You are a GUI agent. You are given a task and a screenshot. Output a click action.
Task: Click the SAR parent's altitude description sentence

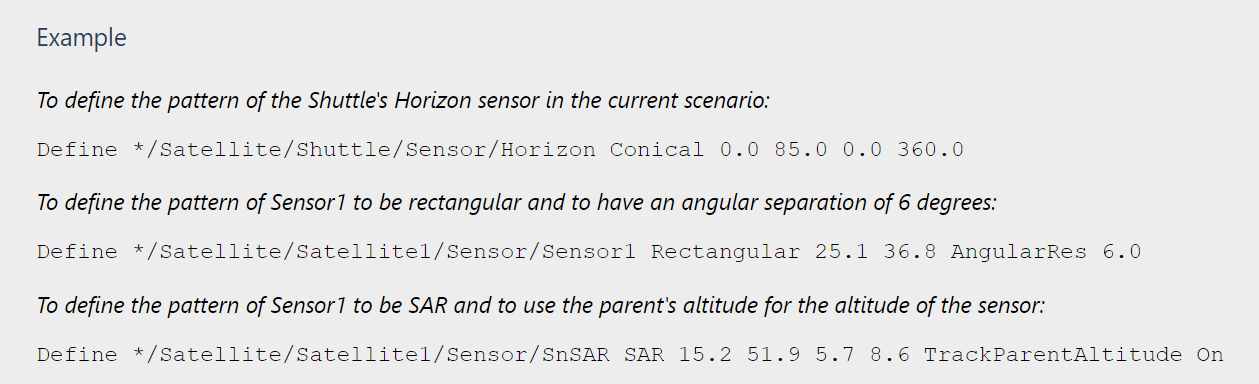point(541,304)
